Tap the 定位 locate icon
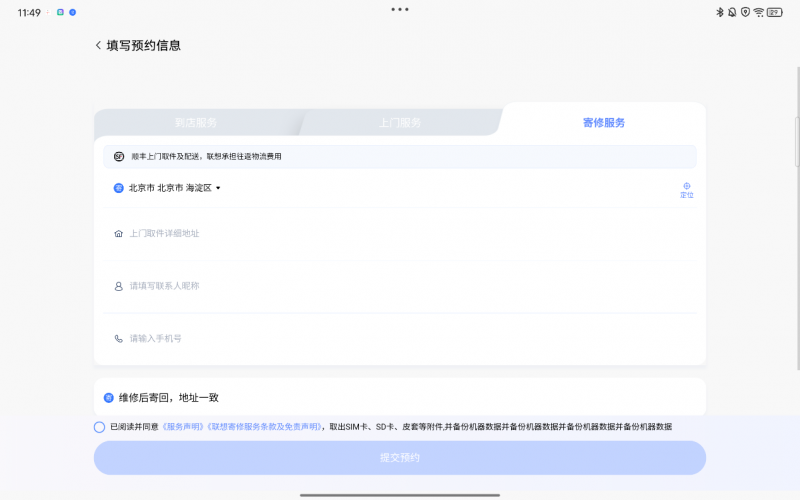 pyautogui.click(x=686, y=188)
